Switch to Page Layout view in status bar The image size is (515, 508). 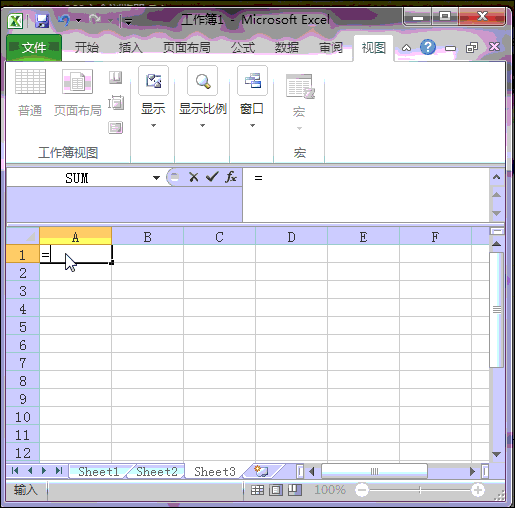coord(276,490)
